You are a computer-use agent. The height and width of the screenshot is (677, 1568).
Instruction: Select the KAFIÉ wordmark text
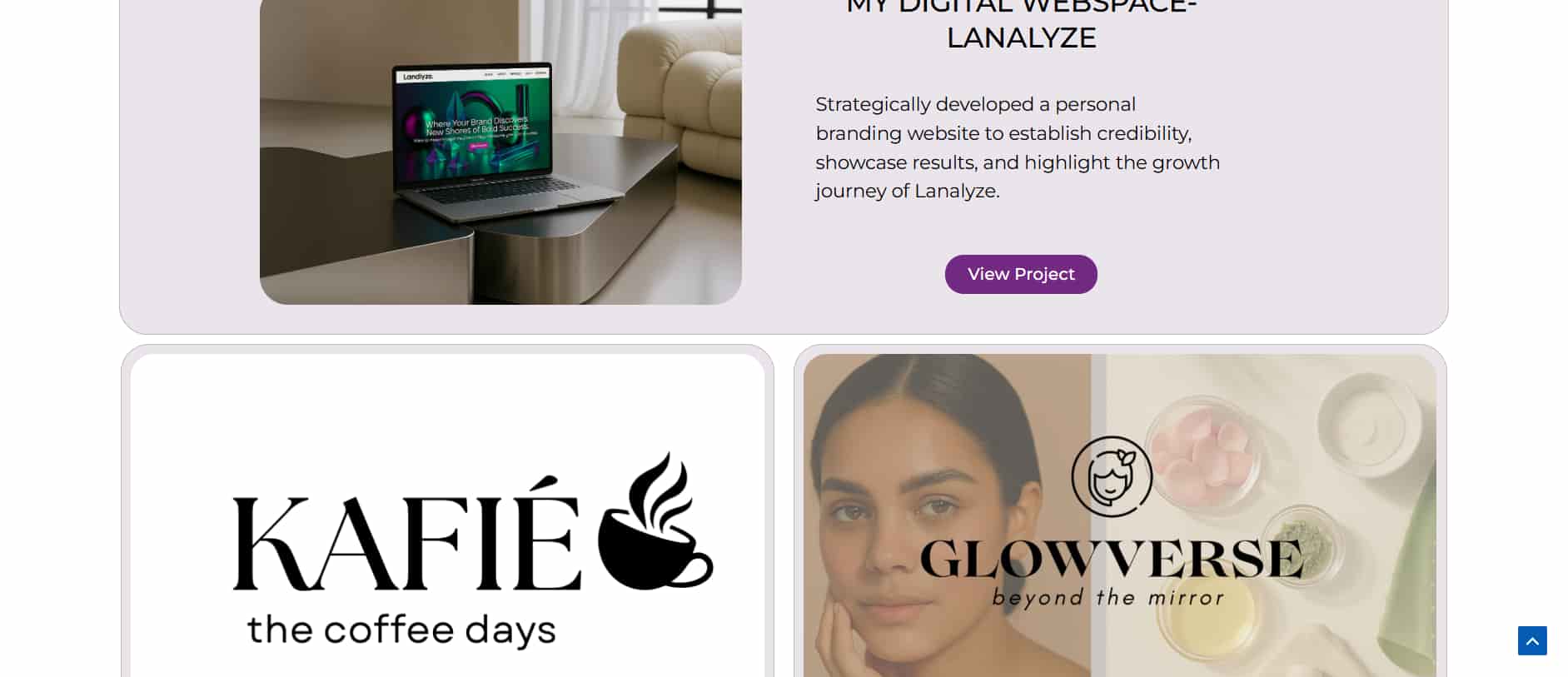click(x=406, y=541)
